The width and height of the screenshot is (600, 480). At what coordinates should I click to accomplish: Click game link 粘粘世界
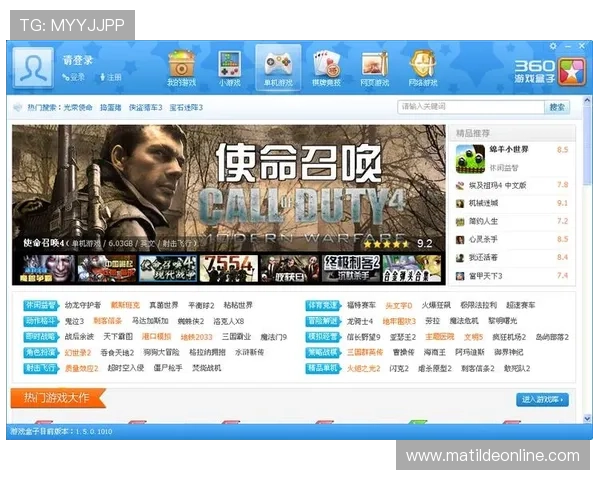238,305
